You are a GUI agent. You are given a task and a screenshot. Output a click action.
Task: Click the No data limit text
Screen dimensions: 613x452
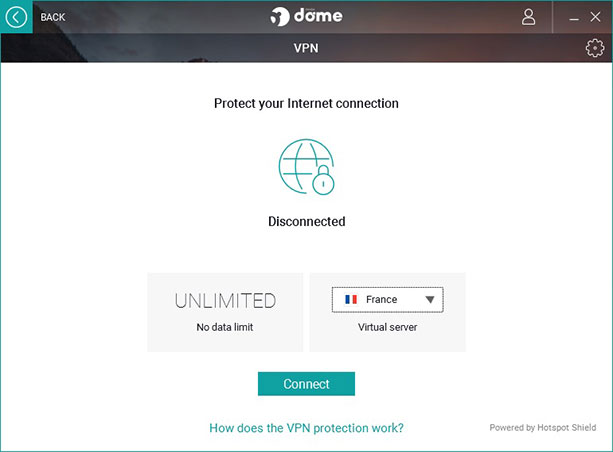click(x=225, y=327)
